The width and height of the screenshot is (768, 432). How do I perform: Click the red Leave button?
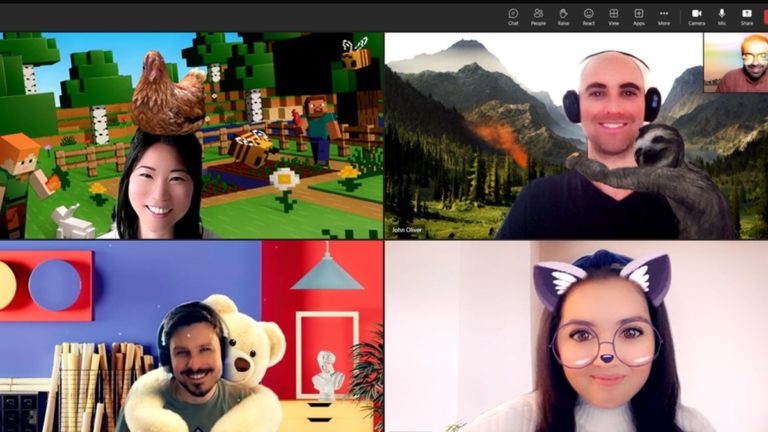pos(765,17)
